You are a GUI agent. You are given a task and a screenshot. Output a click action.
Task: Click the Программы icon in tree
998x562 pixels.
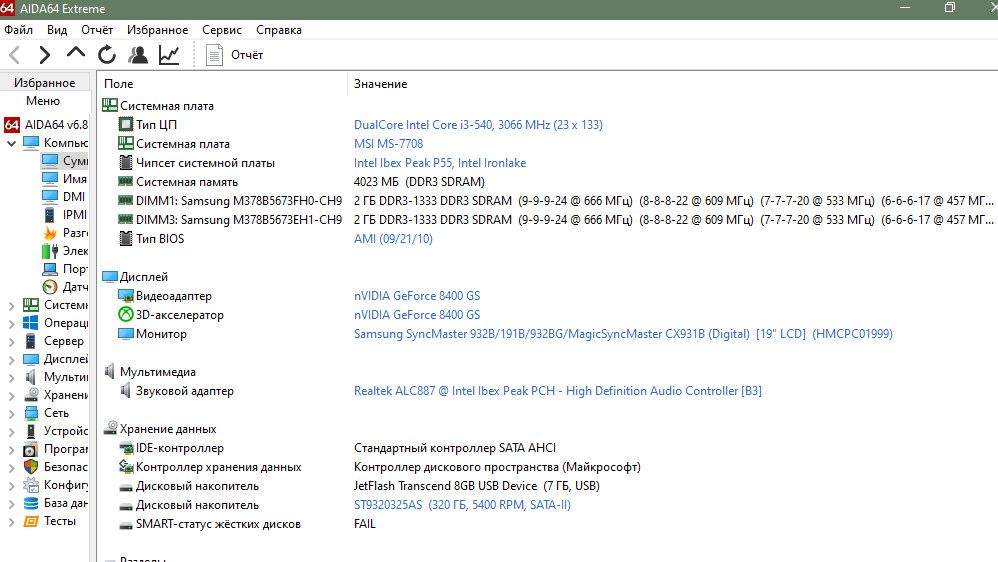(31, 449)
